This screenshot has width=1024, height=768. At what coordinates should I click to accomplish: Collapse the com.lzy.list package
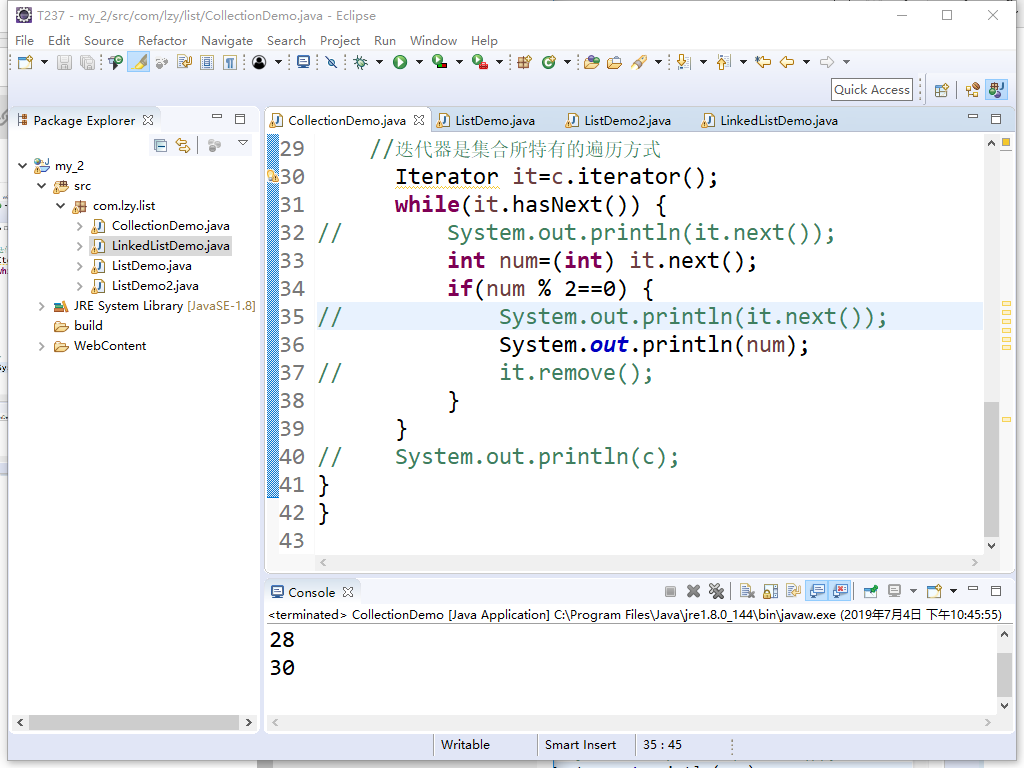click(x=61, y=206)
